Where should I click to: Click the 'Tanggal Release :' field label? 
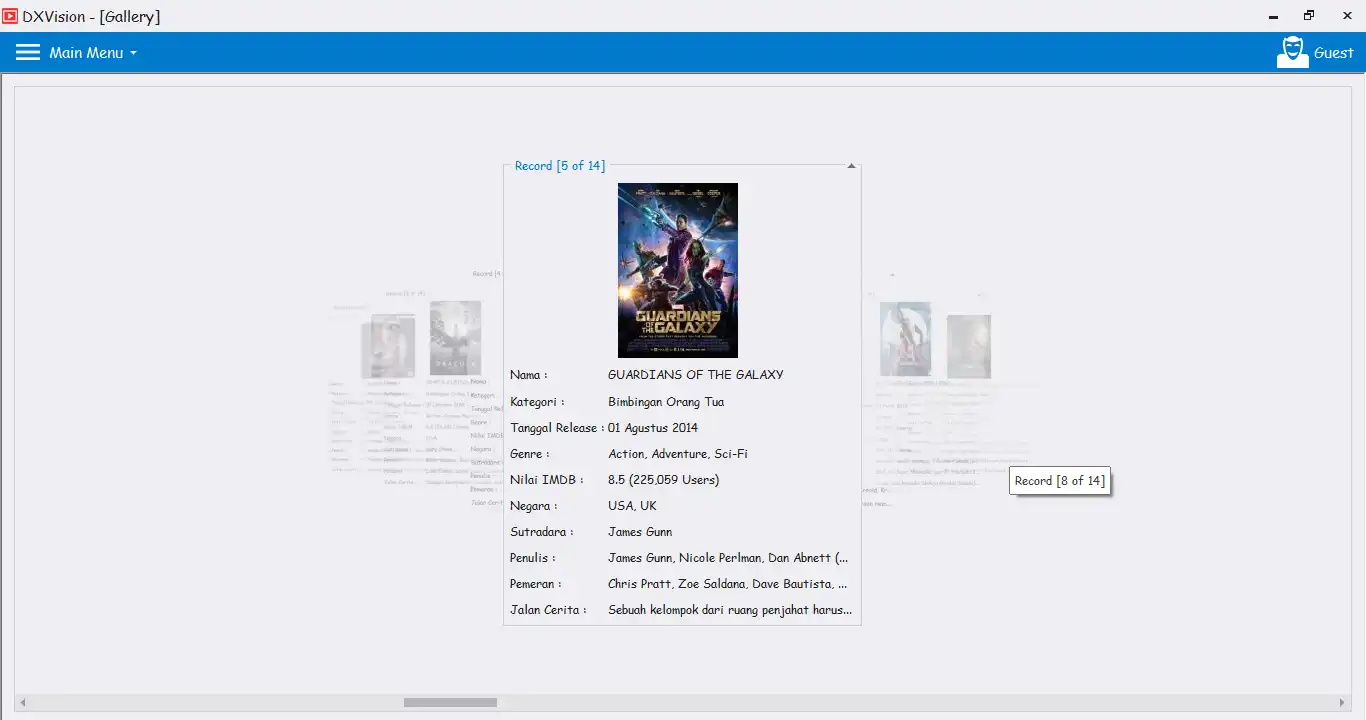557,428
